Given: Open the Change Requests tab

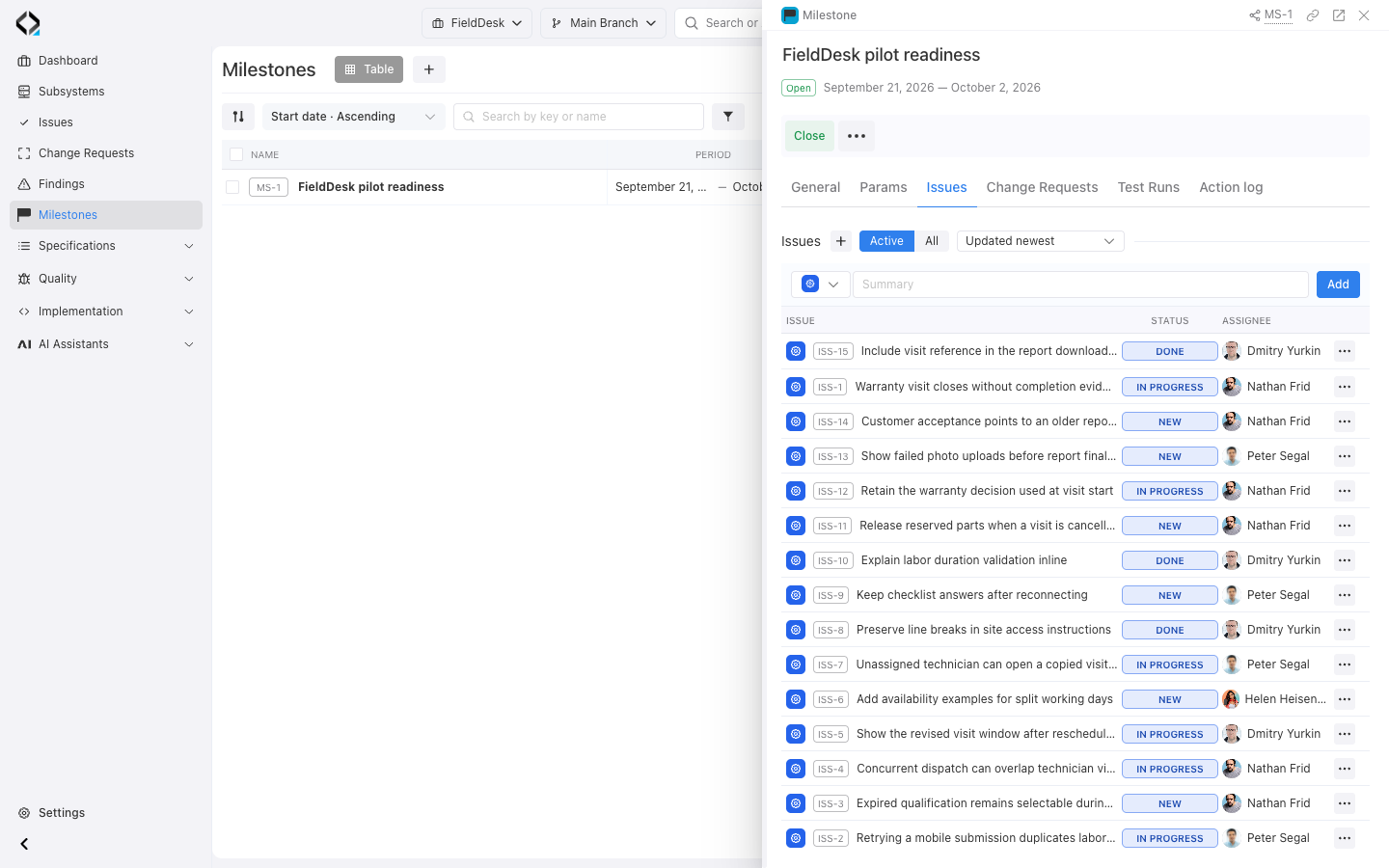Looking at the screenshot, I should [1043, 187].
